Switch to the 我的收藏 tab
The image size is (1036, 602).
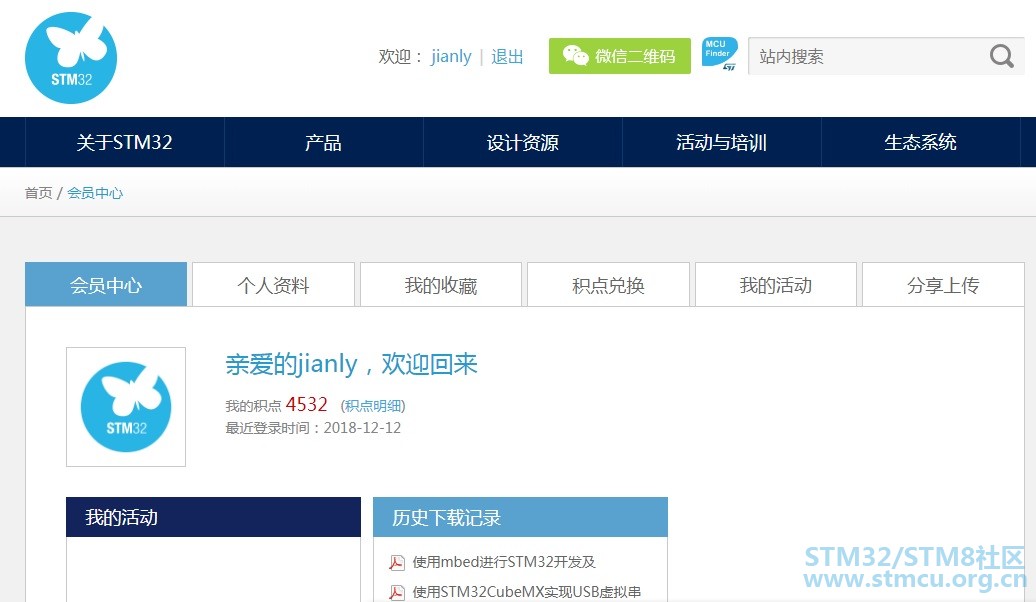coord(441,285)
